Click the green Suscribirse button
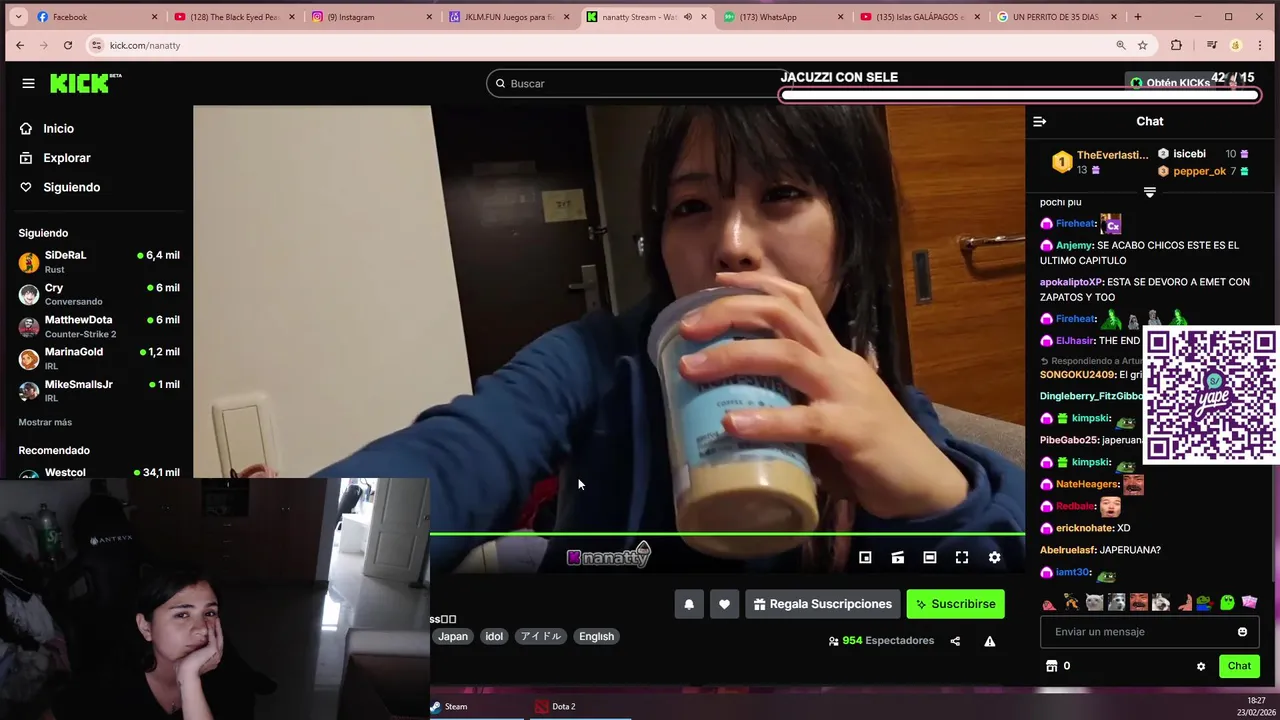The height and width of the screenshot is (720, 1280). coord(955,604)
